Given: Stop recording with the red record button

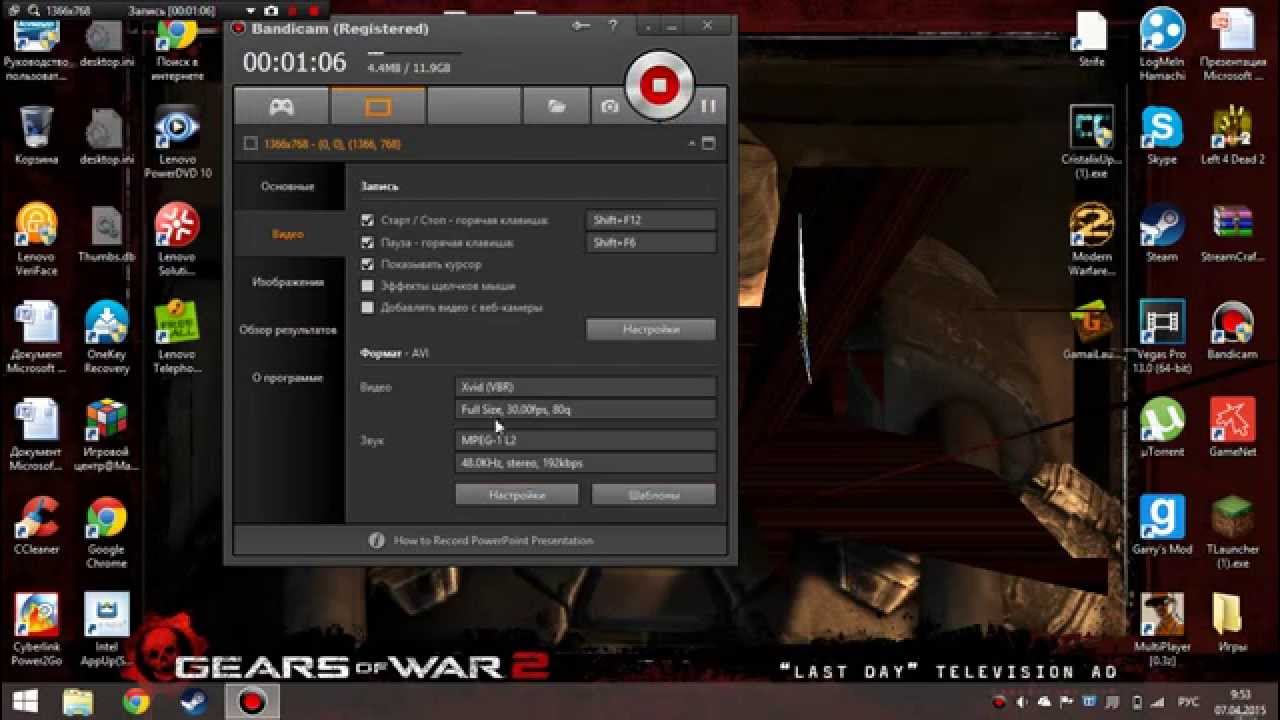Looking at the screenshot, I should (659, 86).
